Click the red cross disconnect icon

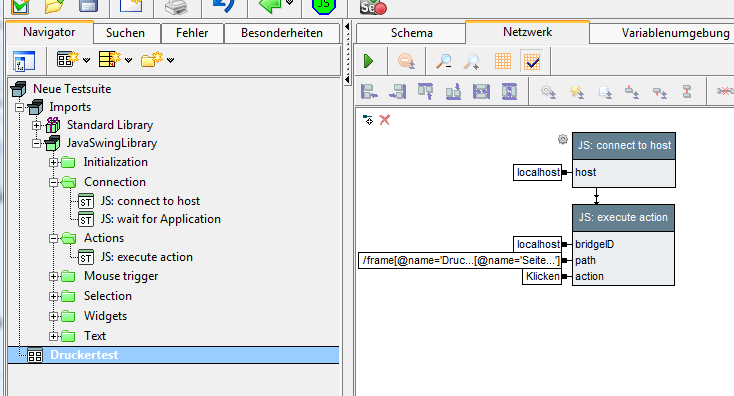[725, 91]
